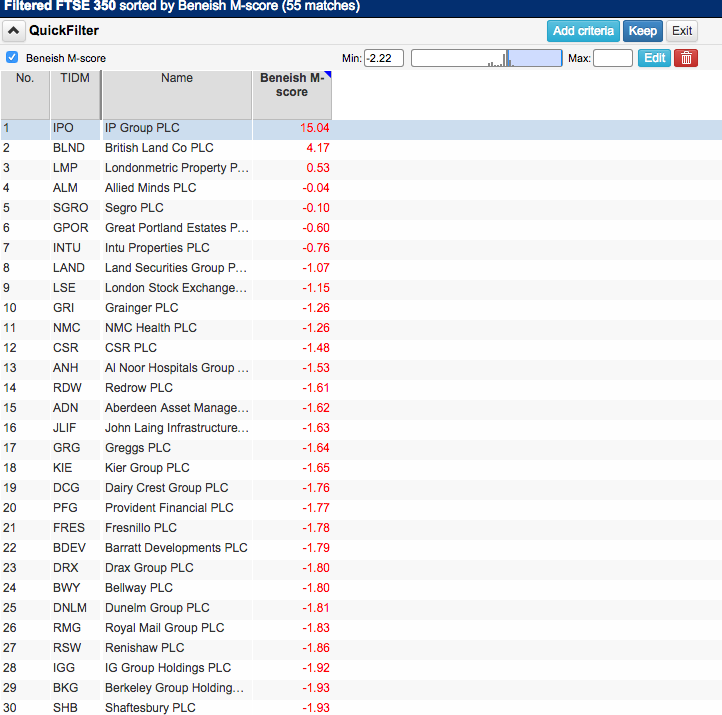
Task: Select Renishaw PLC
Action: click(x=144, y=648)
